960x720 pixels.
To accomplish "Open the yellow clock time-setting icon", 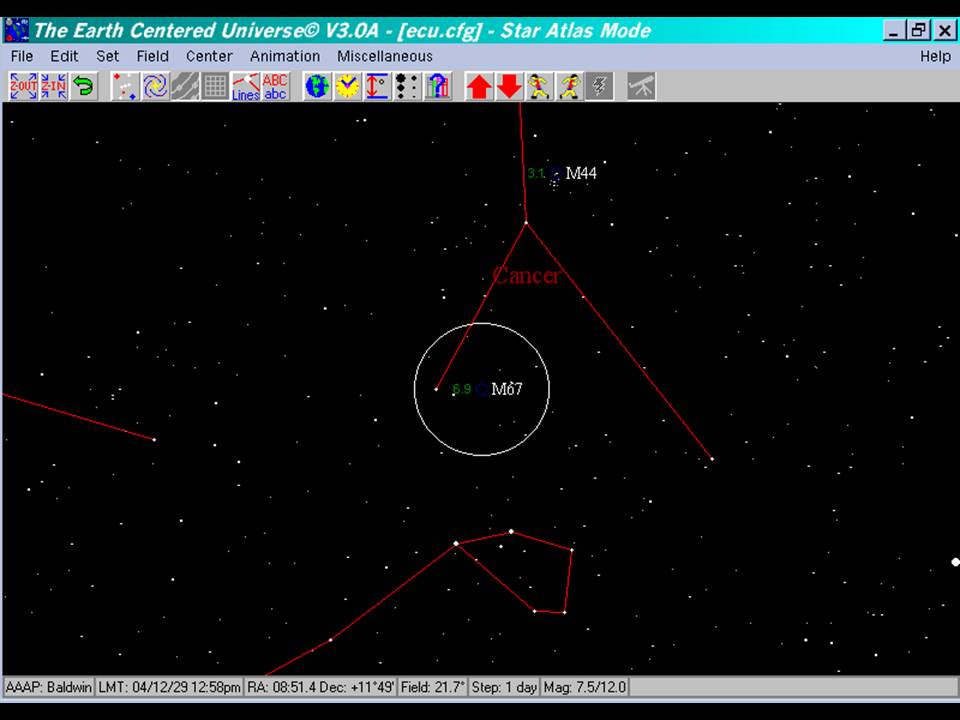I will (x=347, y=86).
